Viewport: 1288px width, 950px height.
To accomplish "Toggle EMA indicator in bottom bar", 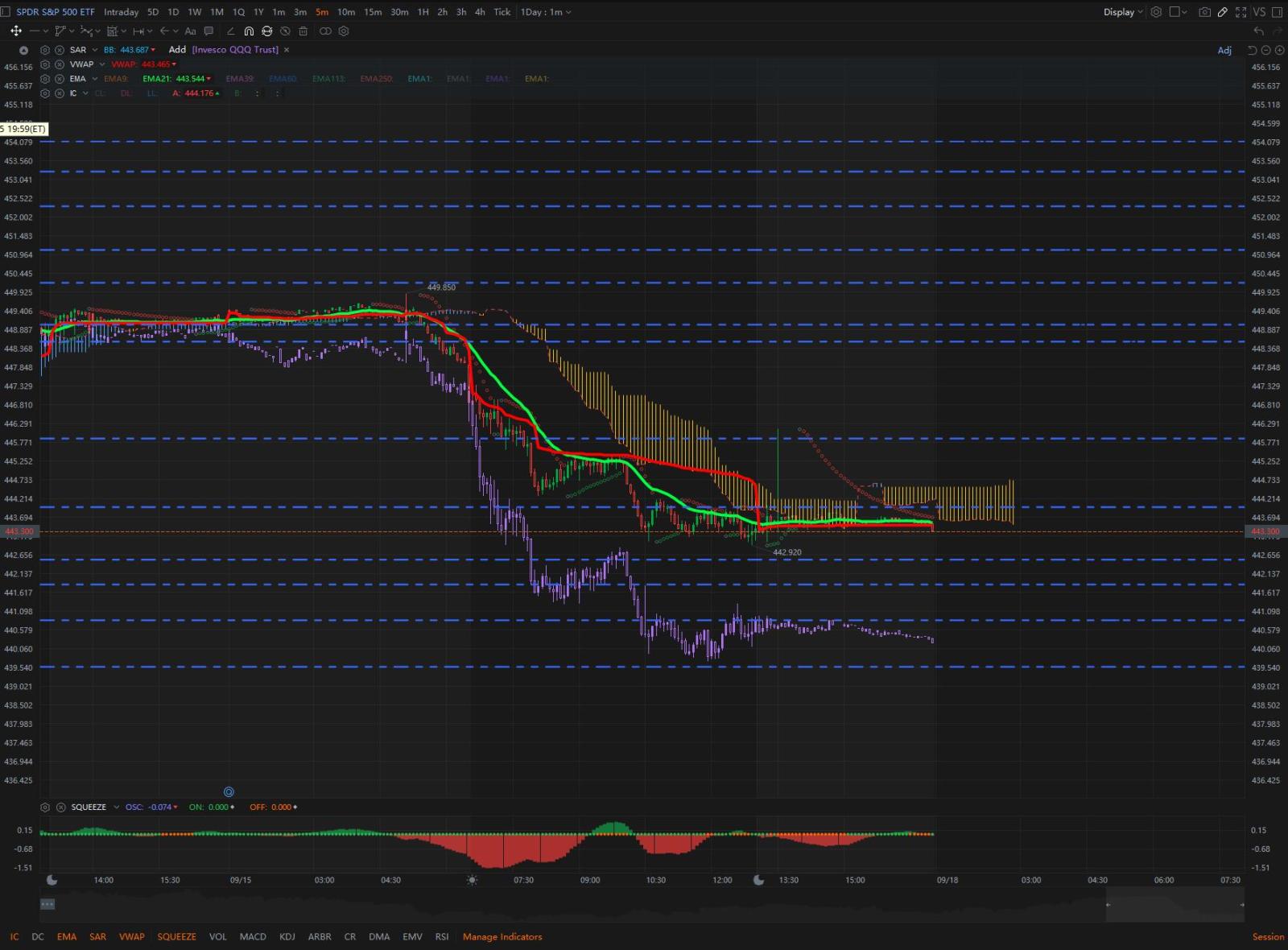I will (x=67, y=936).
